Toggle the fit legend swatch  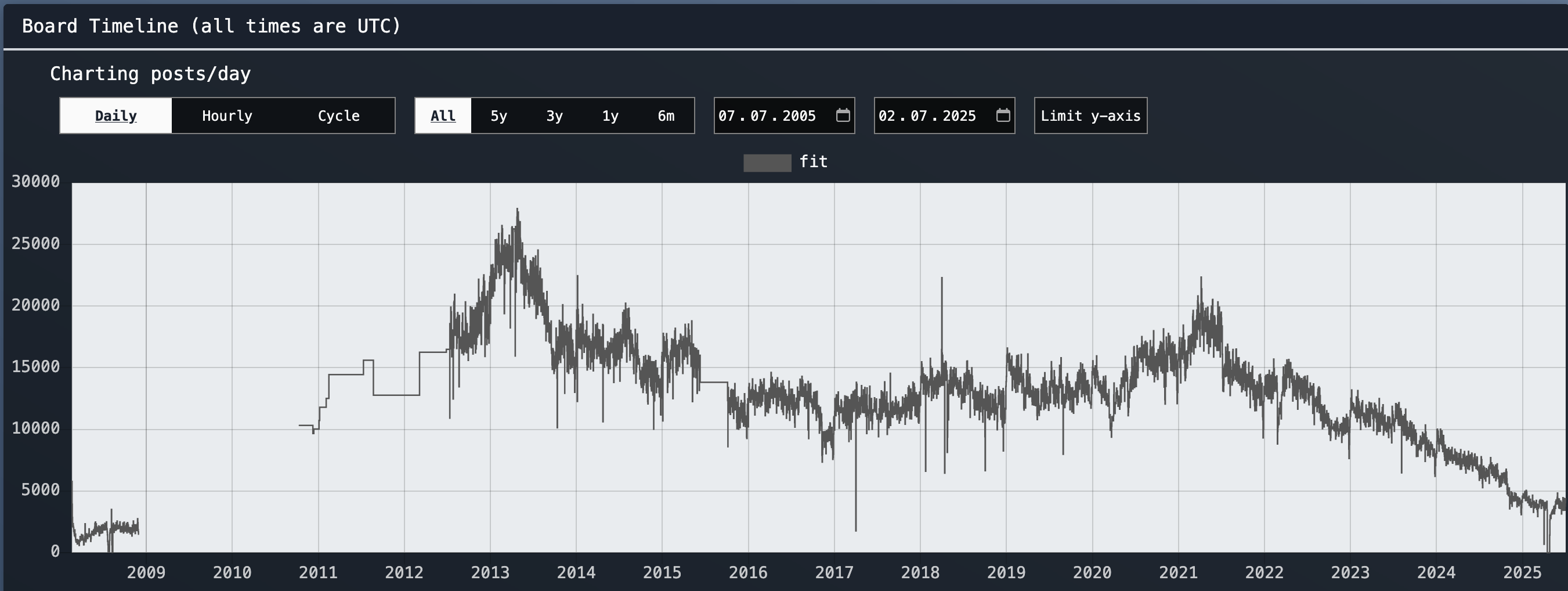(x=767, y=163)
